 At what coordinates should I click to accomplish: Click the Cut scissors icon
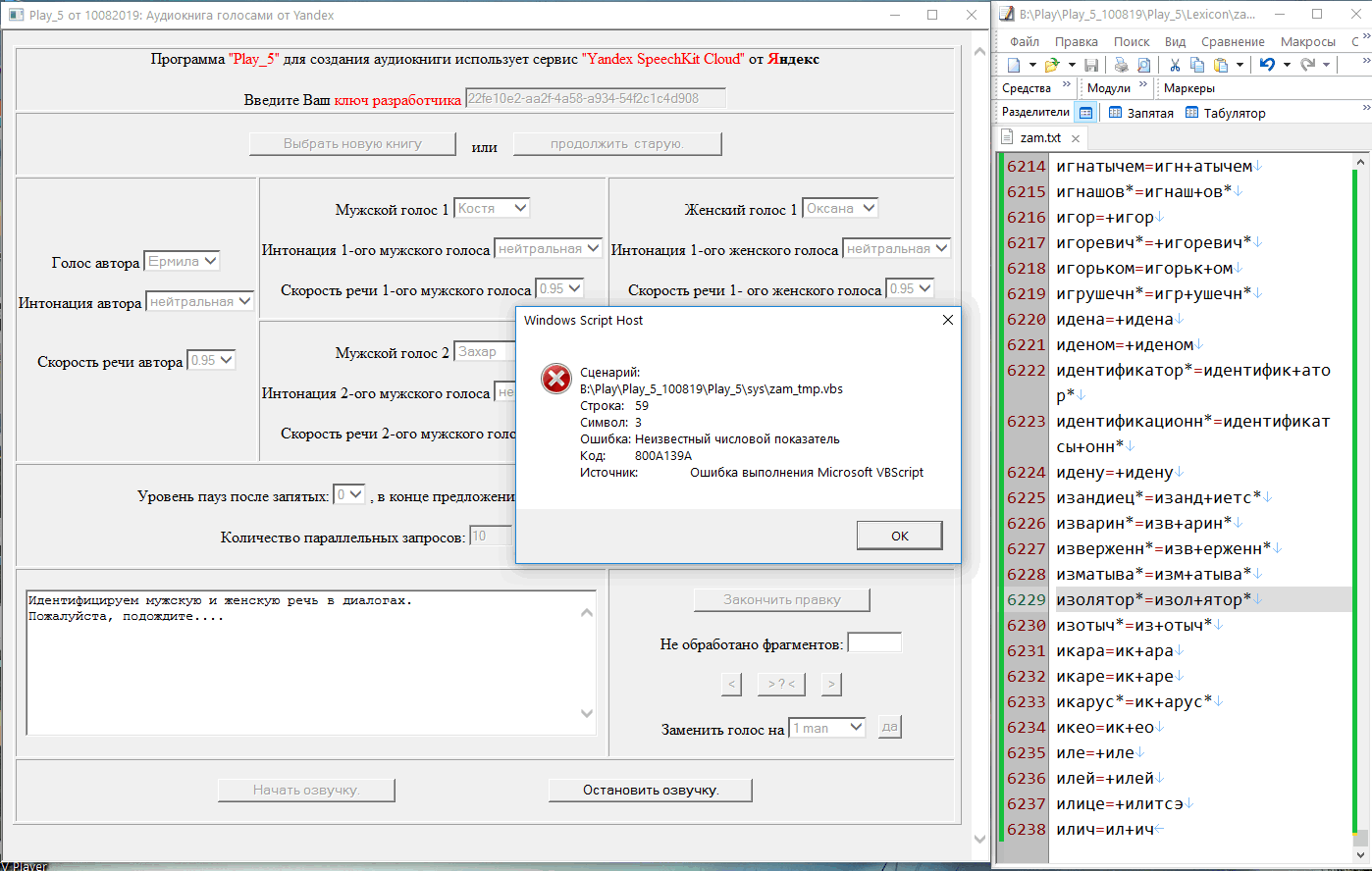tap(1174, 65)
